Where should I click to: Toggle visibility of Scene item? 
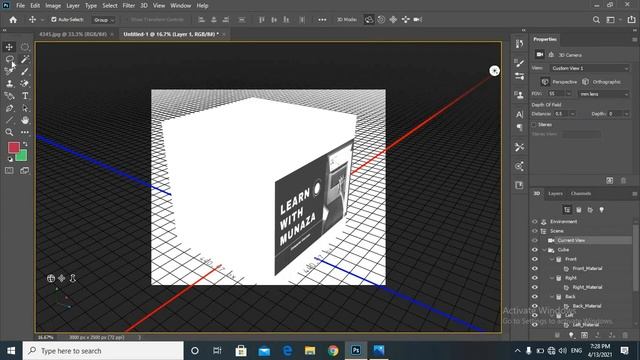pos(535,231)
